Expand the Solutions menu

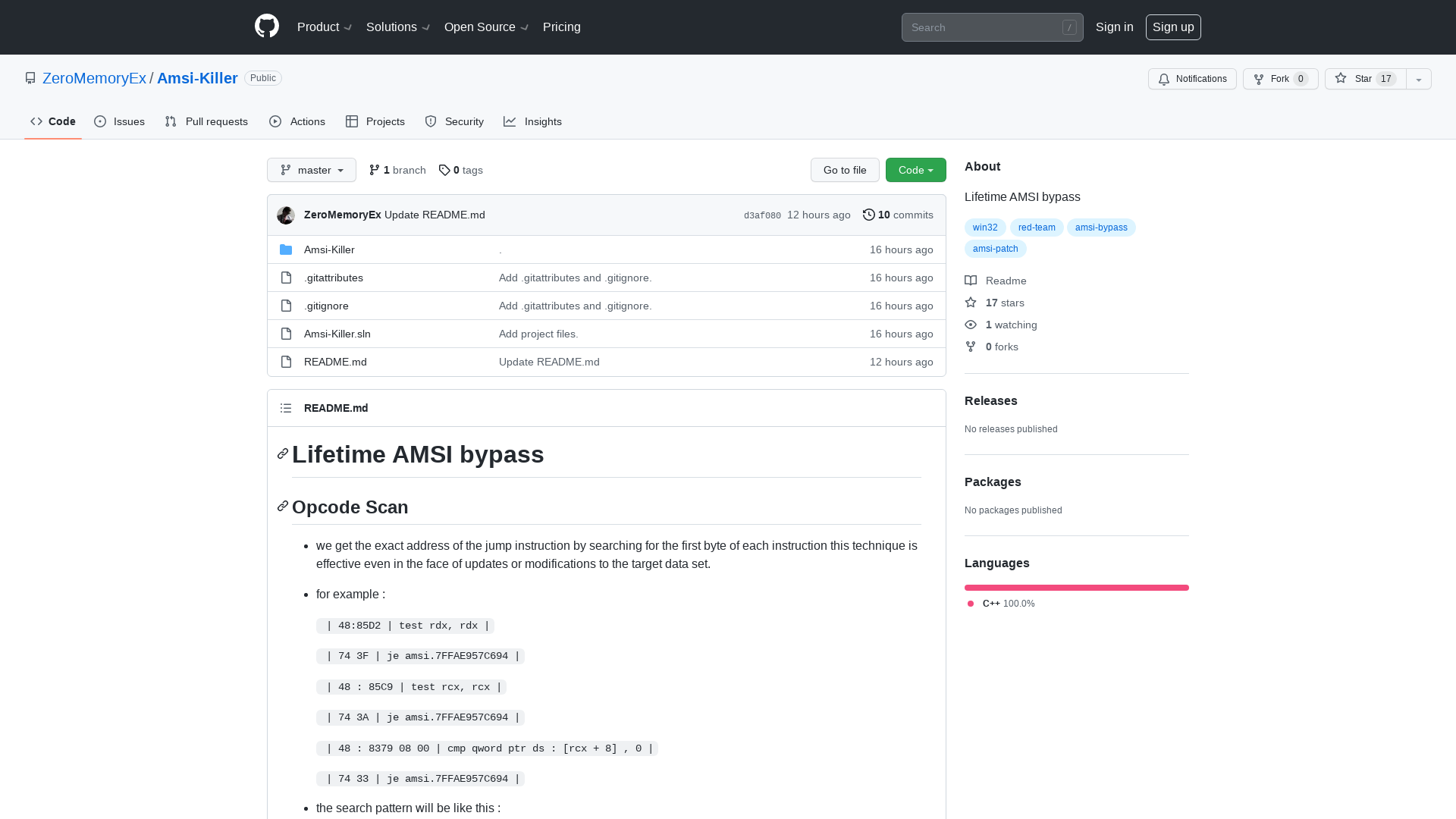pos(398,27)
